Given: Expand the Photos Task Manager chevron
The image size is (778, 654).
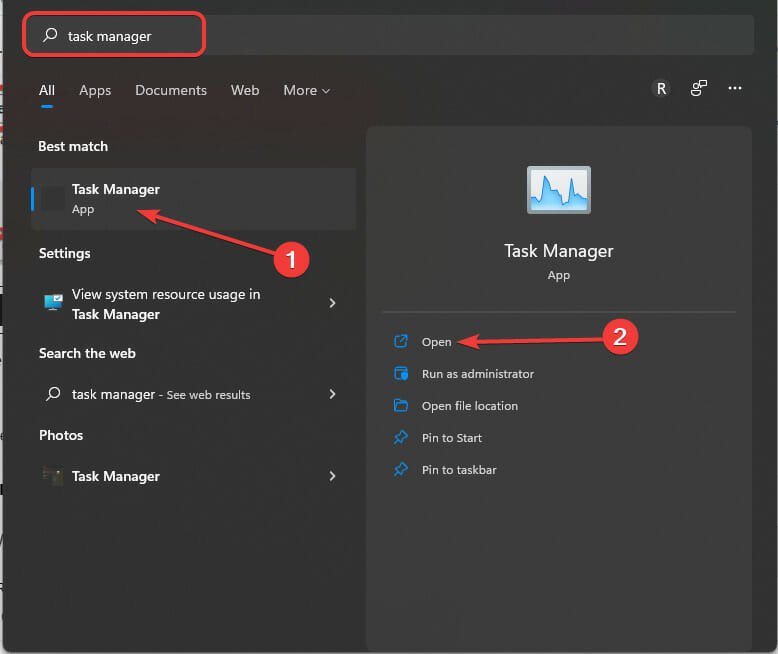Looking at the screenshot, I should 332,477.
